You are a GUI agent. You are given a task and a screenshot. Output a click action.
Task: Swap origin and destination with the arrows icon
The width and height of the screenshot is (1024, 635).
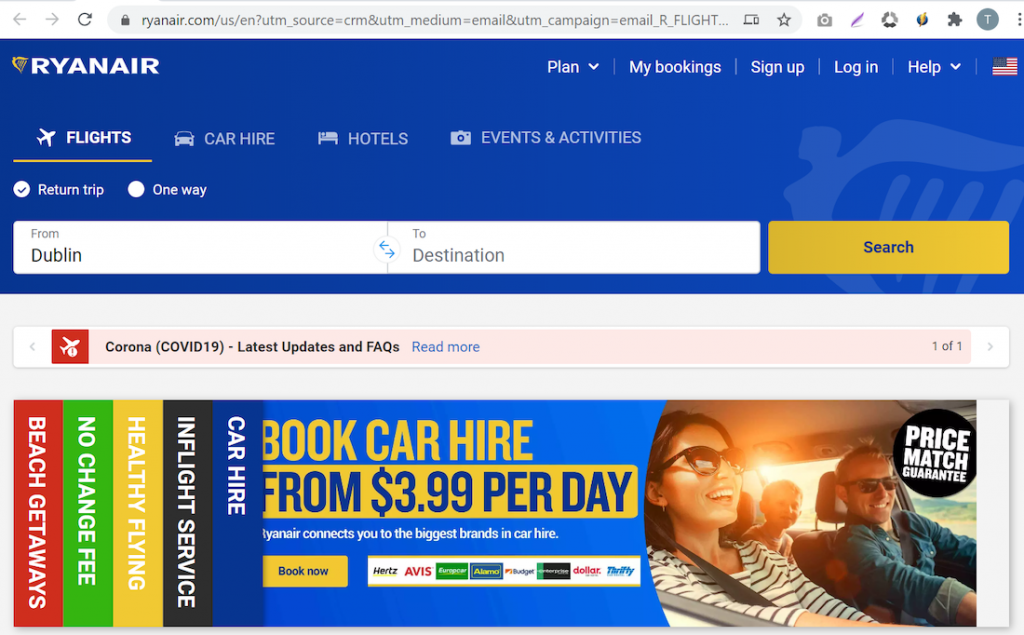click(x=386, y=250)
